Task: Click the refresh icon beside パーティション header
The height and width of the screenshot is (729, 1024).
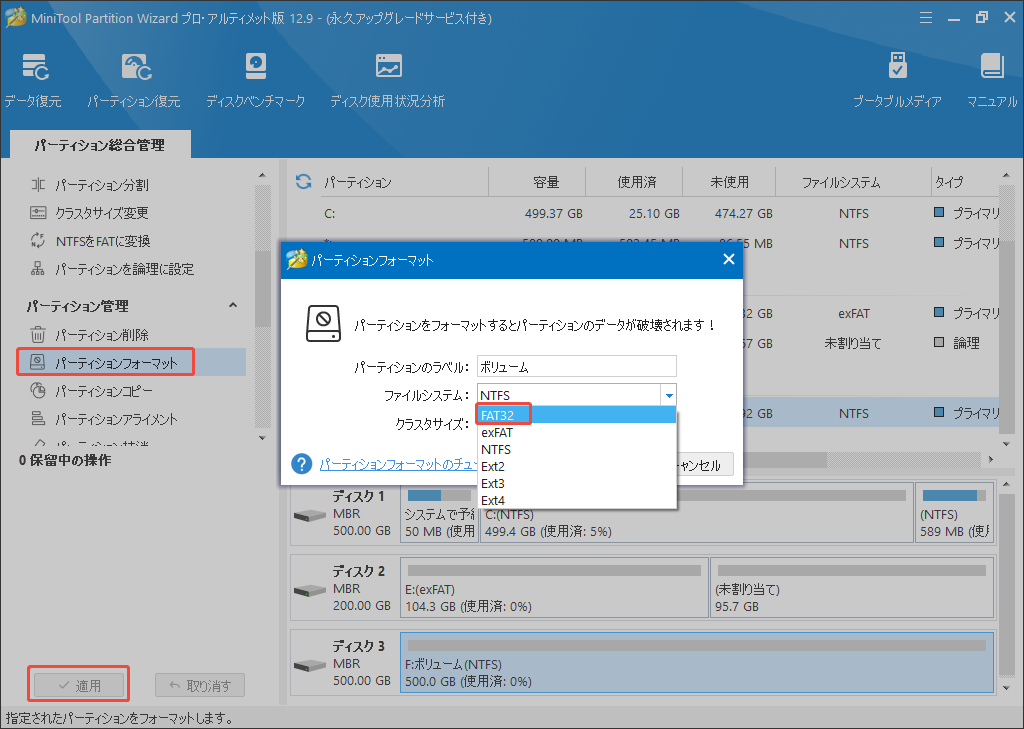Action: [x=304, y=182]
